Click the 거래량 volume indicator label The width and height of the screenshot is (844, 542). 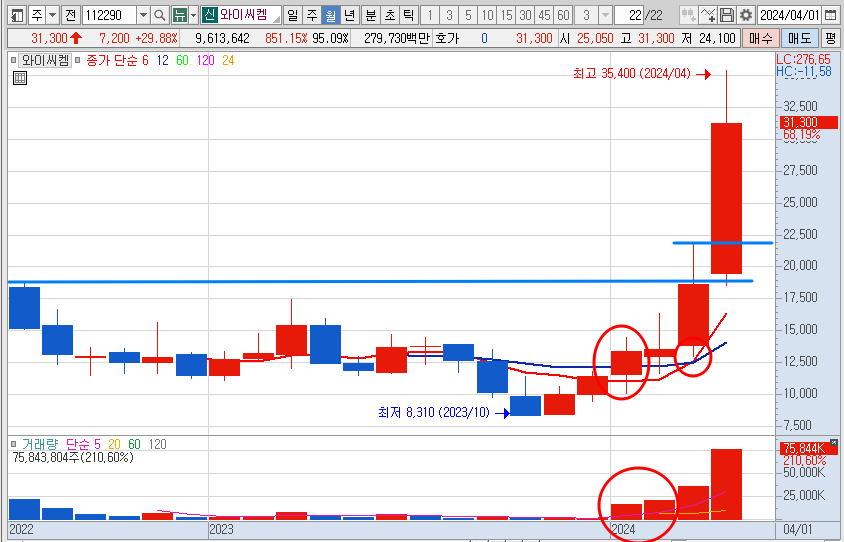(x=40, y=444)
